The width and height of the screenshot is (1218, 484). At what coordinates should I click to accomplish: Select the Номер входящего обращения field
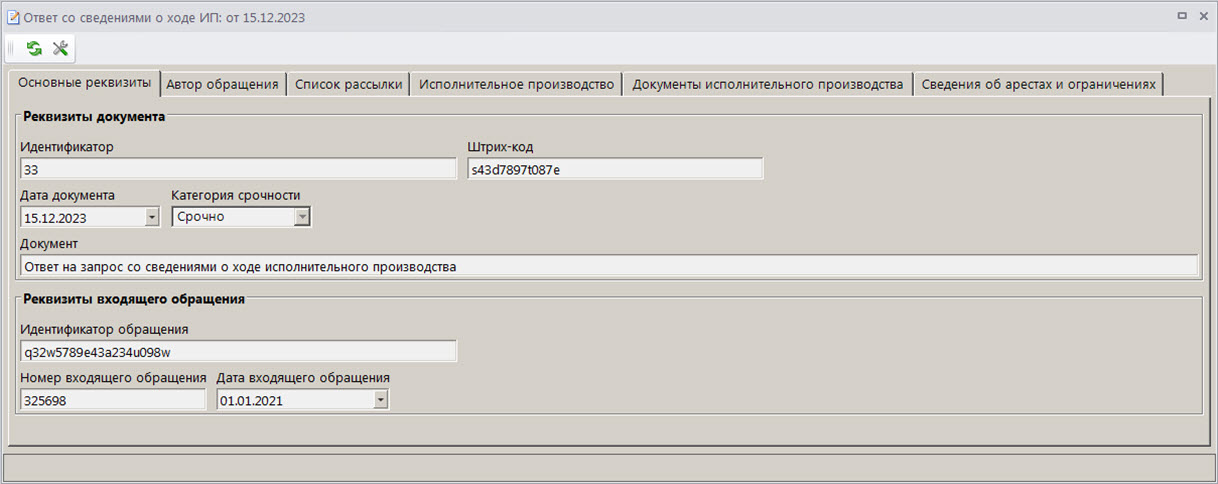[x=112, y=400]
